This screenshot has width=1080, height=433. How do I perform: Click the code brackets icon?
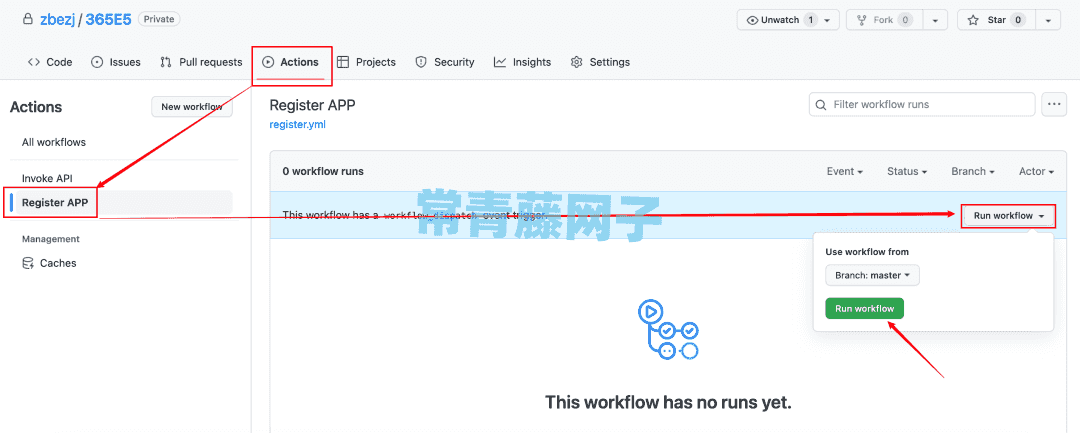(34, 62)
